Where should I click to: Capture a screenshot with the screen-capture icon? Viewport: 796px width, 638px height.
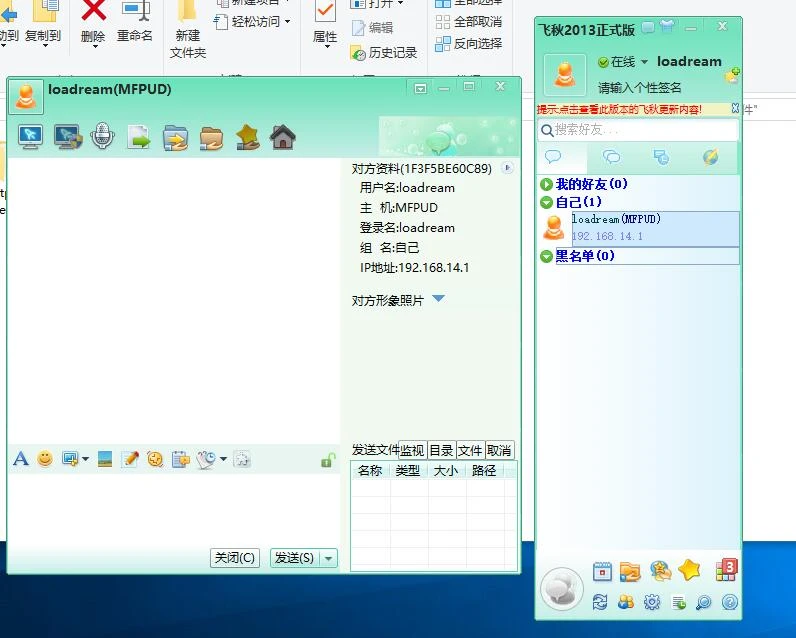[x=70, y=459]
